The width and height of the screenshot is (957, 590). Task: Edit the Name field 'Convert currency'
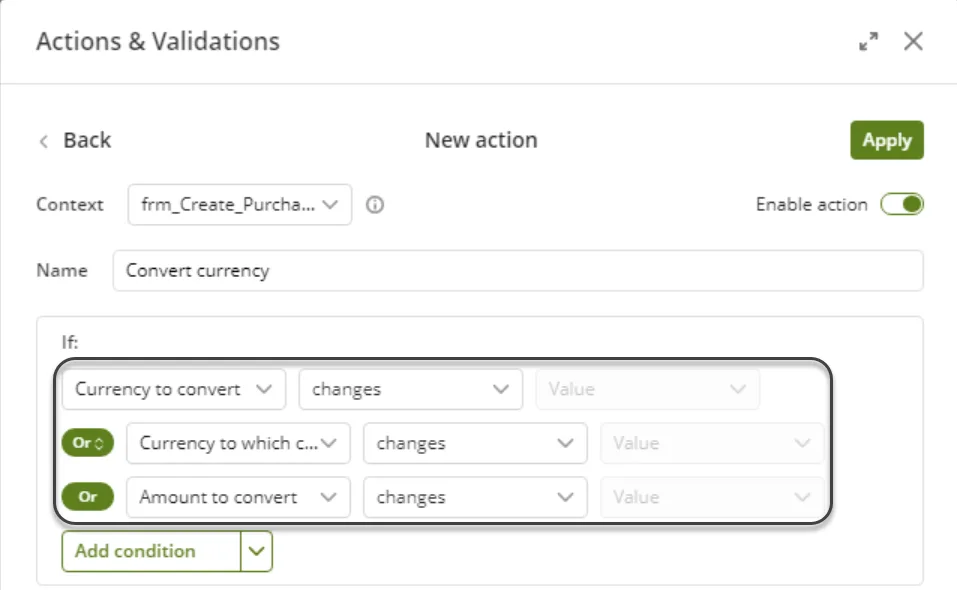pos(518,270)
